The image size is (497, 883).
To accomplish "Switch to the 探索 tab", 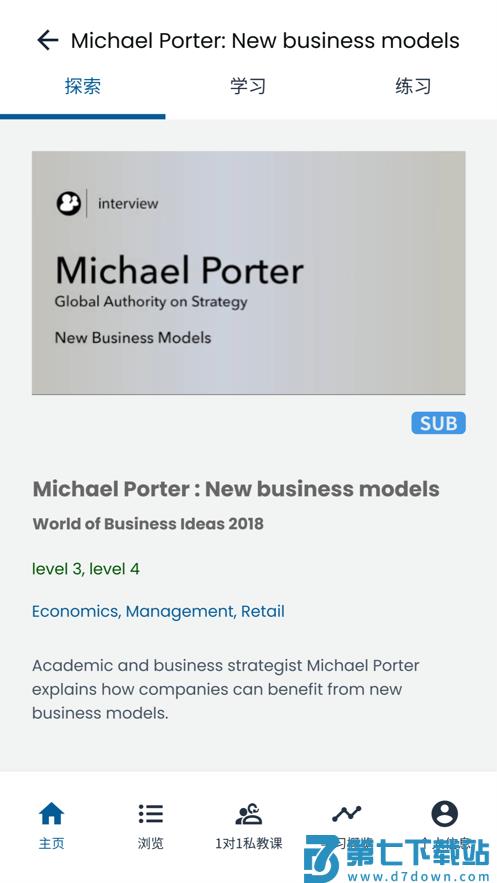I will click(x=83, y=86).
